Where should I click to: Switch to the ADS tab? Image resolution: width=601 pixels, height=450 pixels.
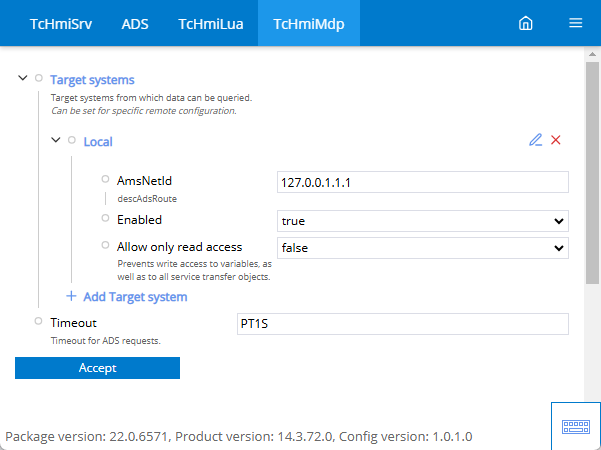tap(135, 24)
